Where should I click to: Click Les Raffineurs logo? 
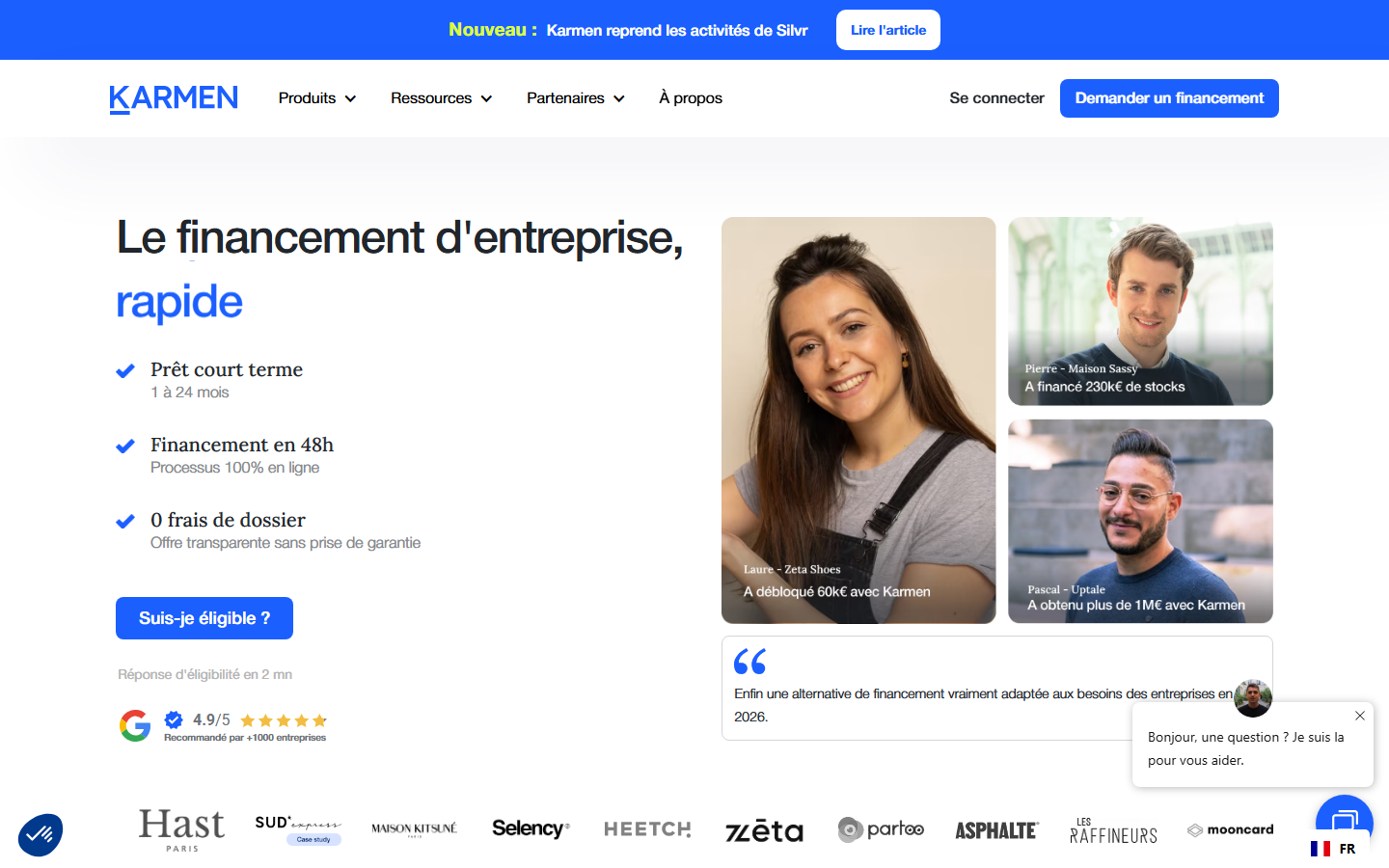1113,831
